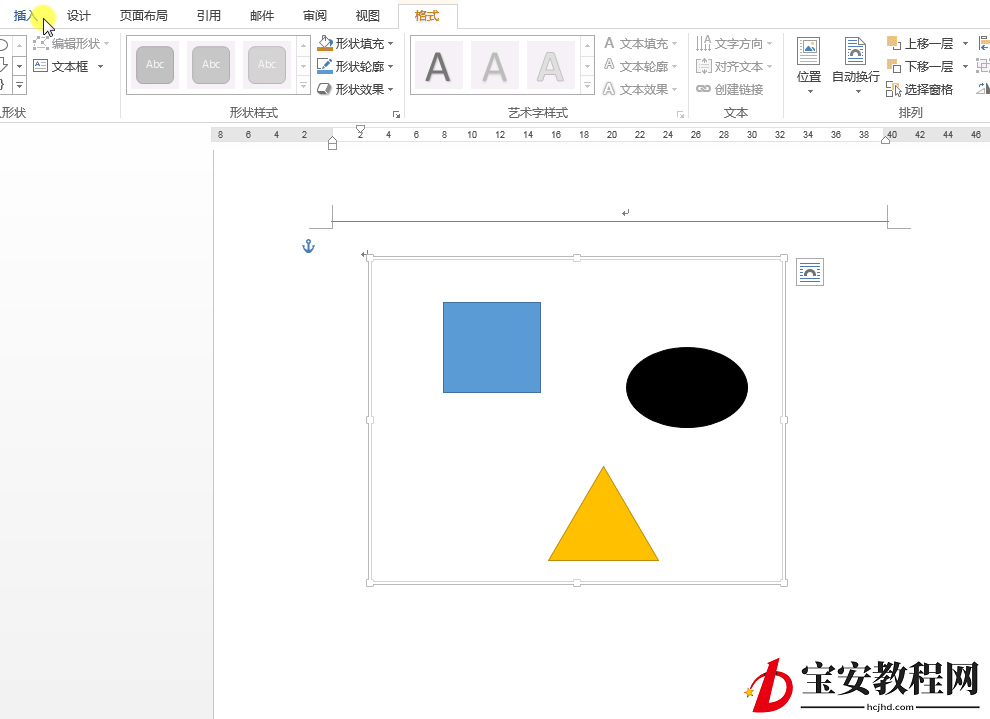Switch to the 审阅 tab

click(x=315, y=16)
